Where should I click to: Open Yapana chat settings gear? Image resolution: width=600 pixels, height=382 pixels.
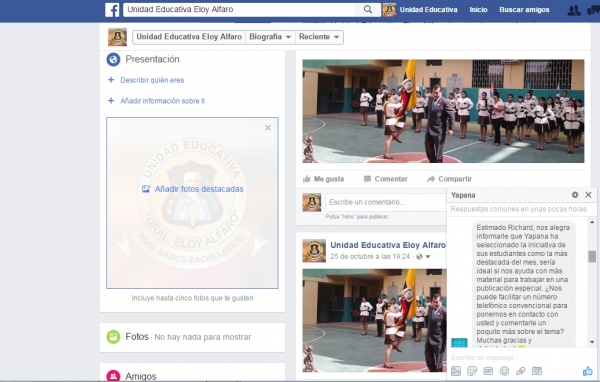(575, 195)
